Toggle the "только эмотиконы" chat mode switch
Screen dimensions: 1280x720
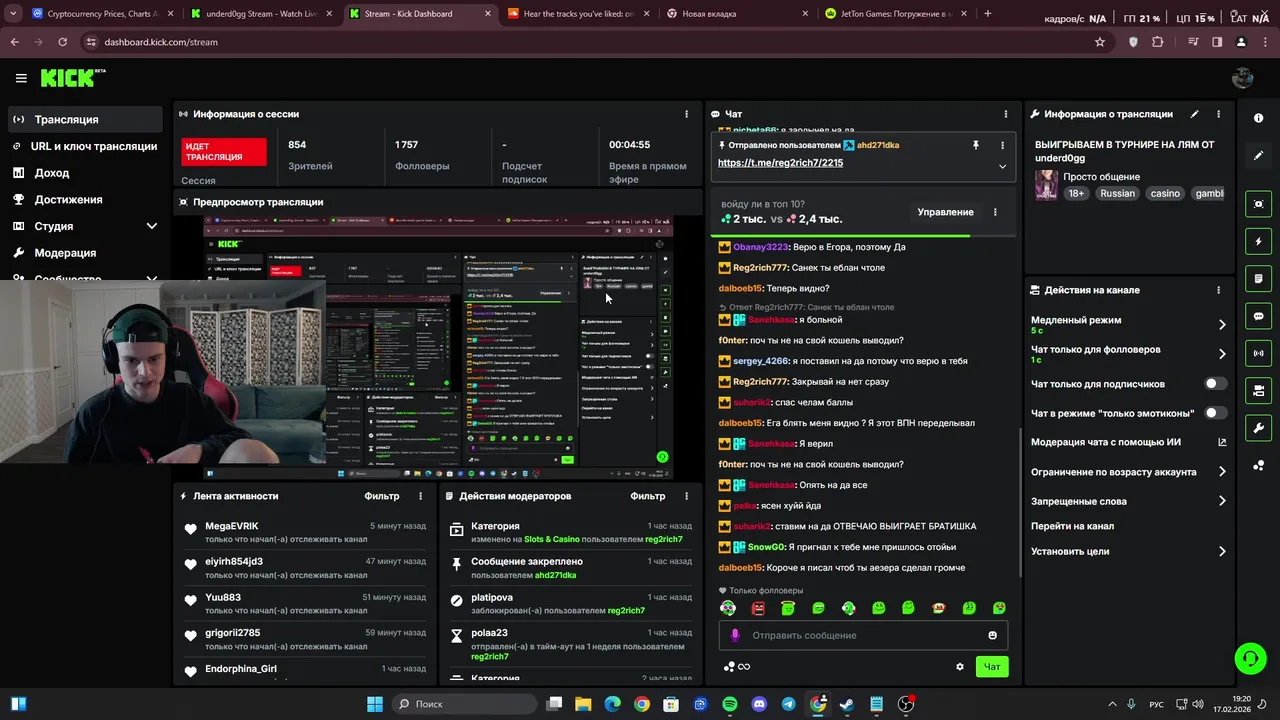tap(1215, 413)
